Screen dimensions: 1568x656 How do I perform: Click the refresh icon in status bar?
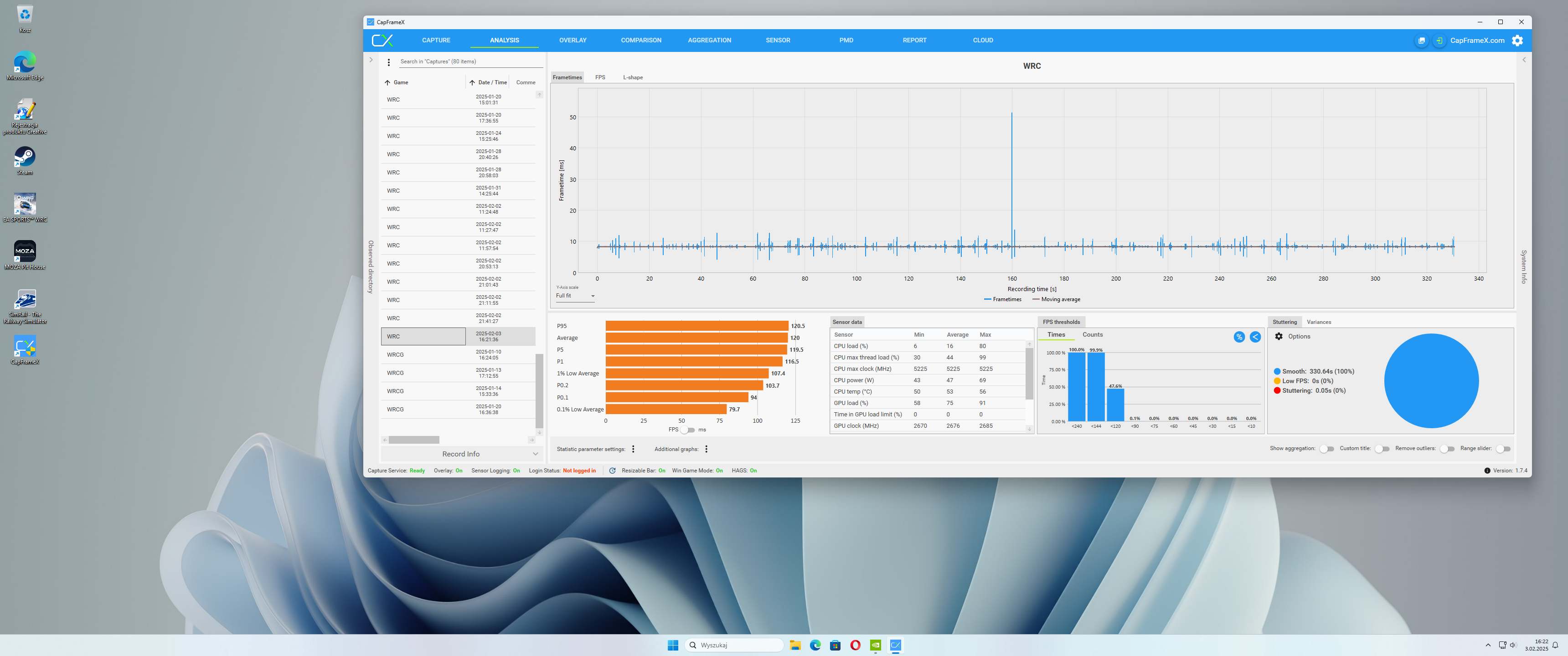click(x=612, y=471)
